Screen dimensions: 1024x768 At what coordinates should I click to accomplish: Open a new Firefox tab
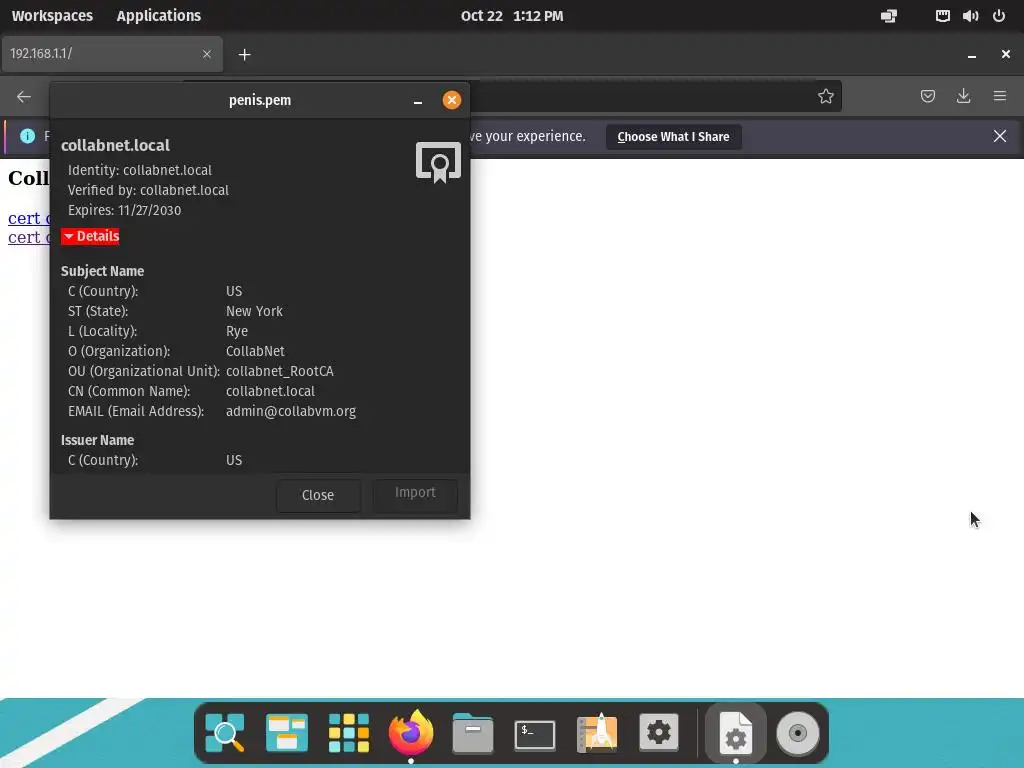click(x=244, y=54)
